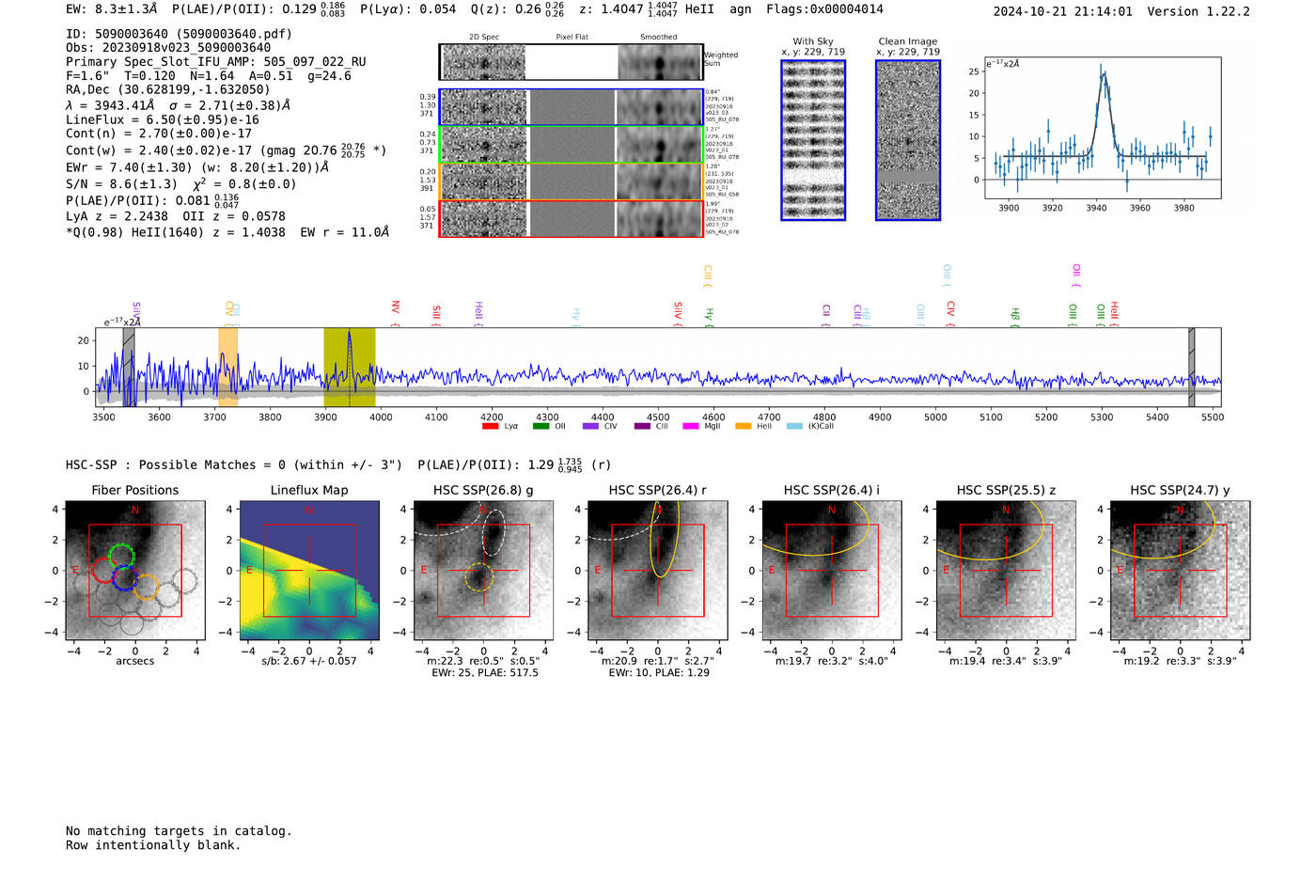Select the HSC SSP(24.7) y image
Image resolution: width=1316 pixels, height=896 pixels.
1181,571
